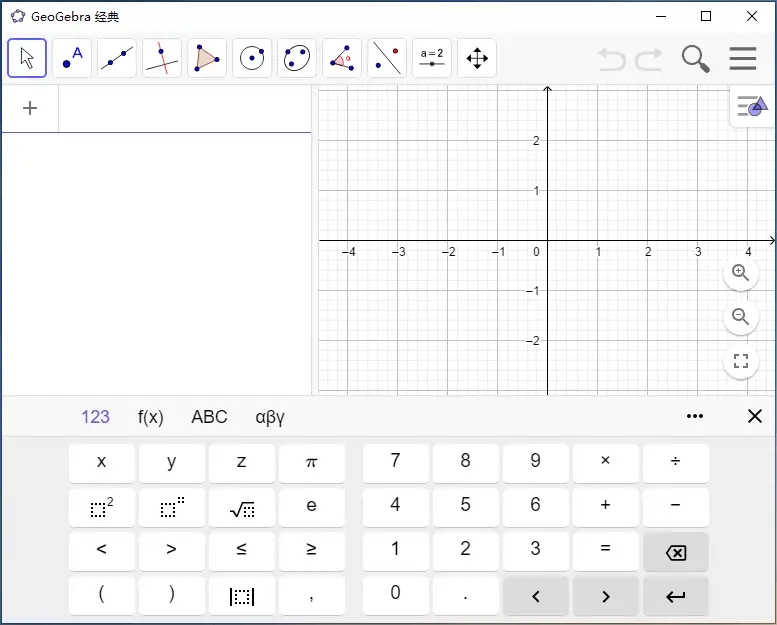Tap the cursor right arrow key
Viewport: 777px width, 625px height.
tap(606, 596)
